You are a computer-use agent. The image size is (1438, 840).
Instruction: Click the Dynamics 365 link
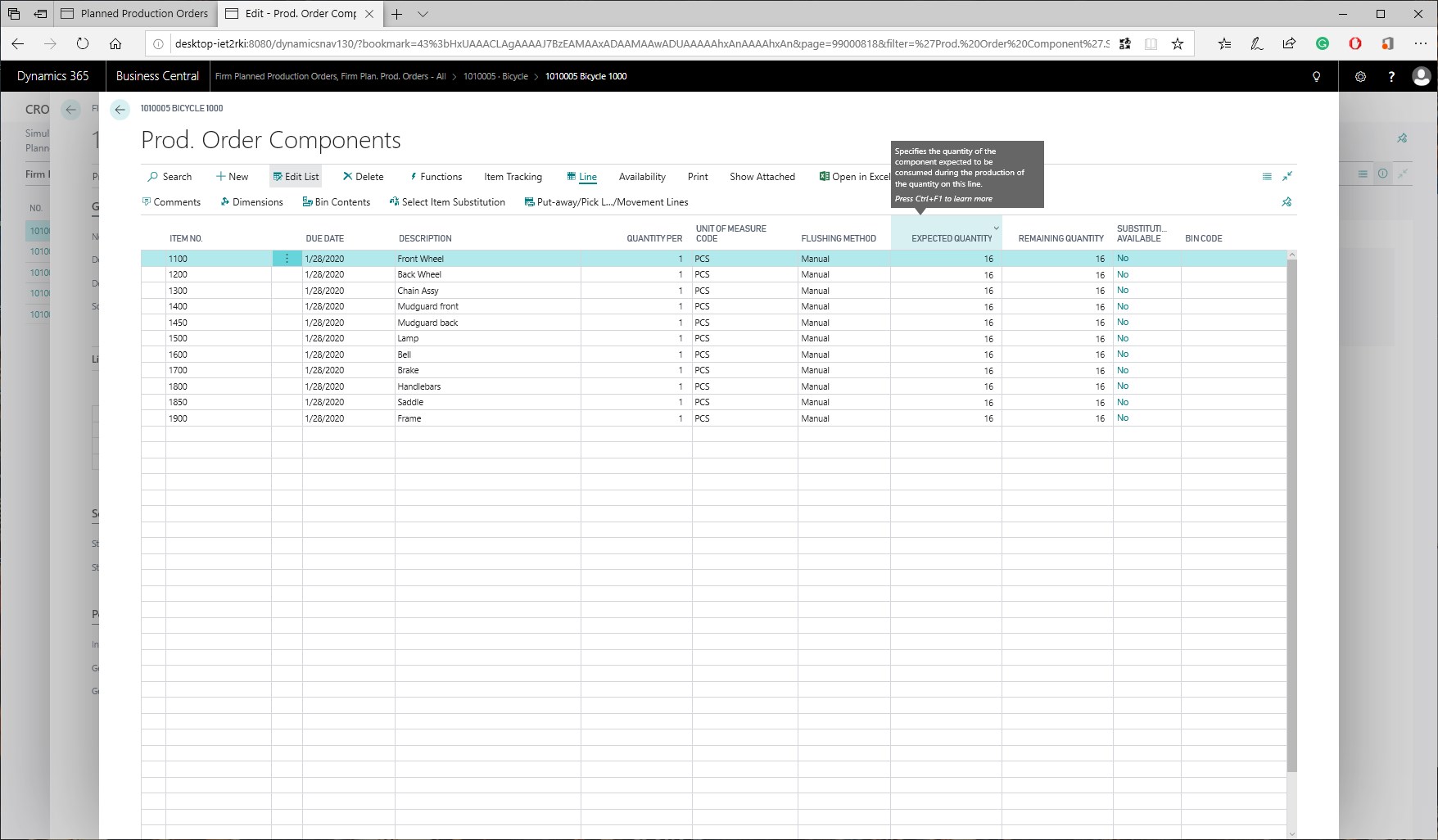(53, 76)
